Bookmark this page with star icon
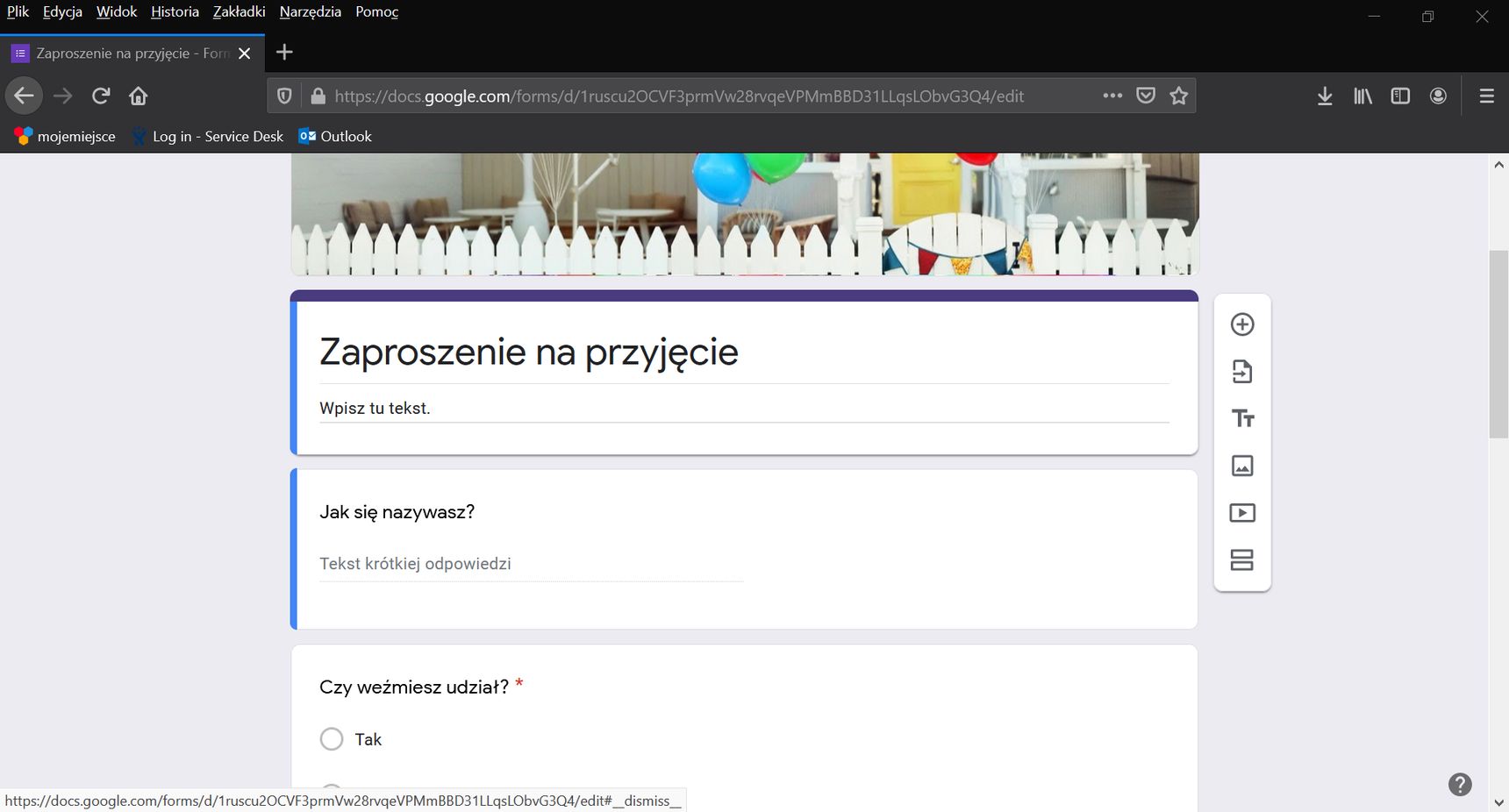This screenshot has width=1509, height=812. [x=1179, y=96]
